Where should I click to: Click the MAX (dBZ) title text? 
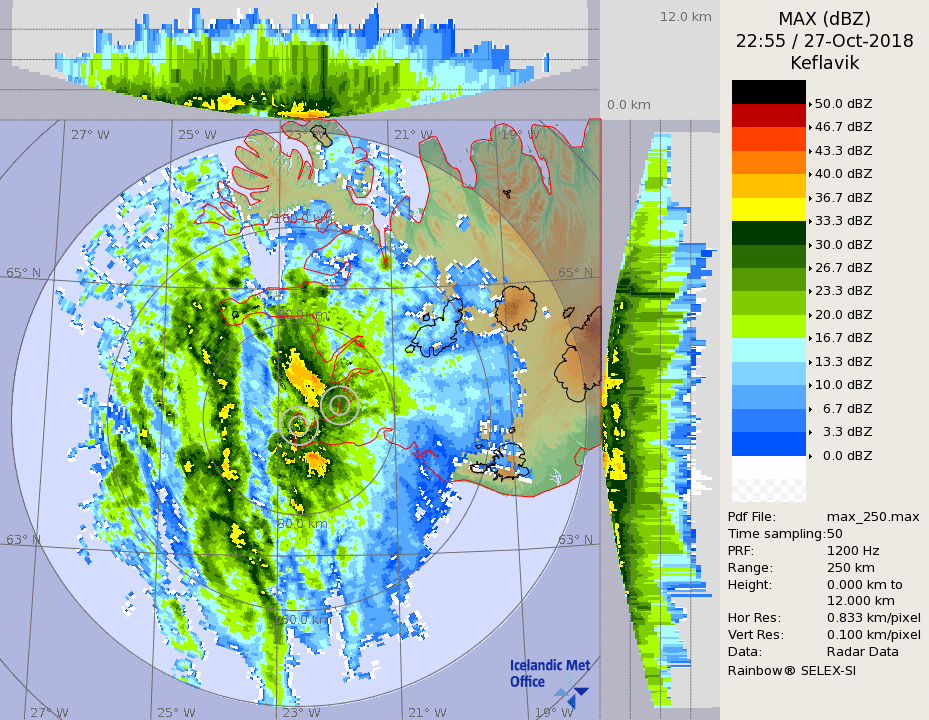824,19
